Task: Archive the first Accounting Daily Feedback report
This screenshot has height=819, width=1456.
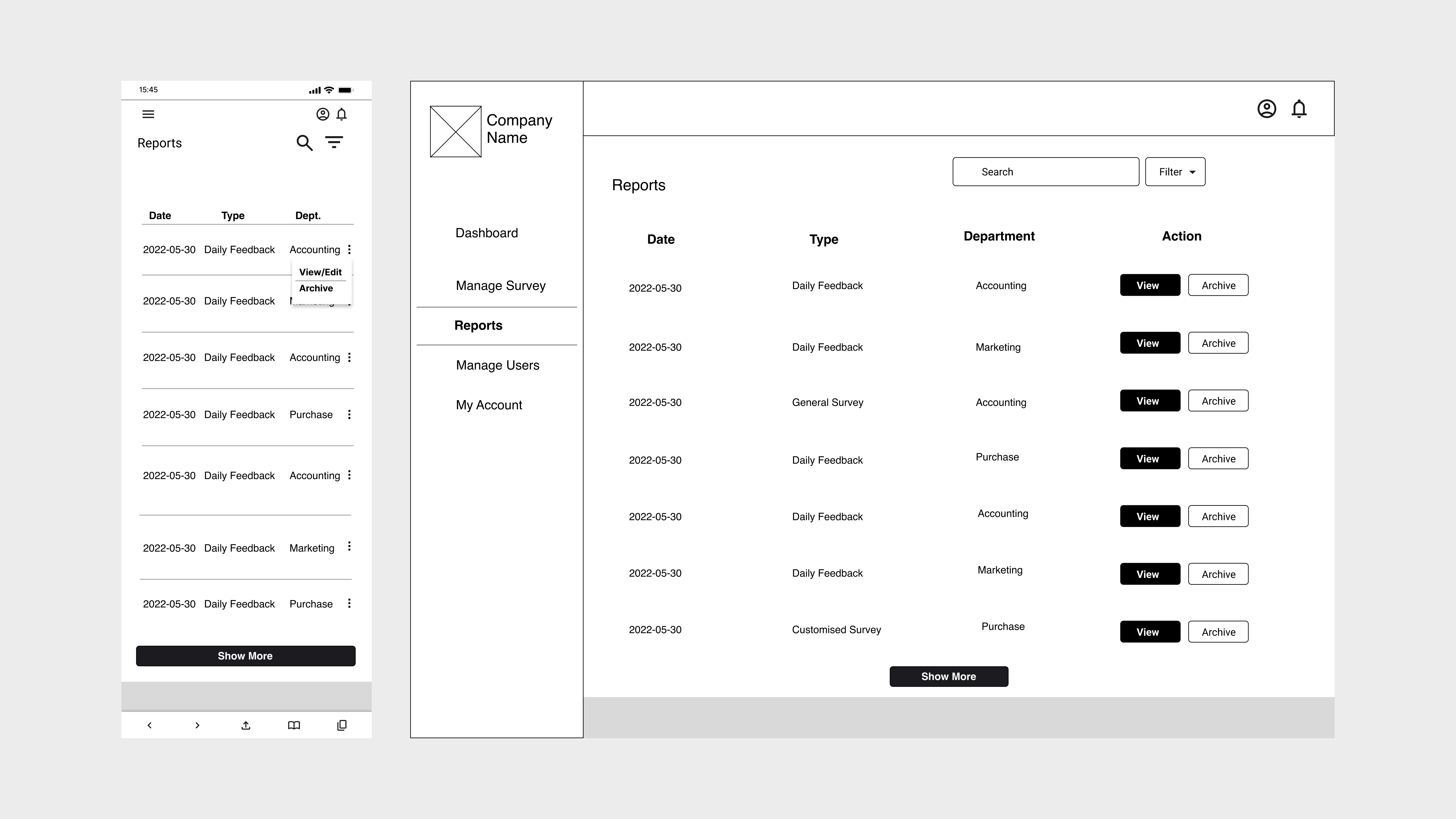Action: point(1218,285)
